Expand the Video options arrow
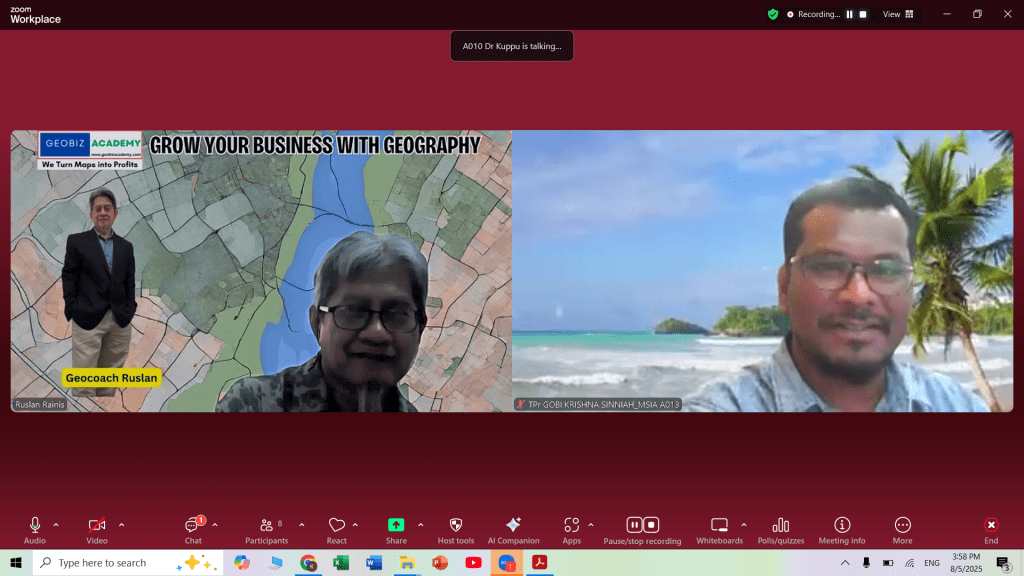 tap(121, 524)
